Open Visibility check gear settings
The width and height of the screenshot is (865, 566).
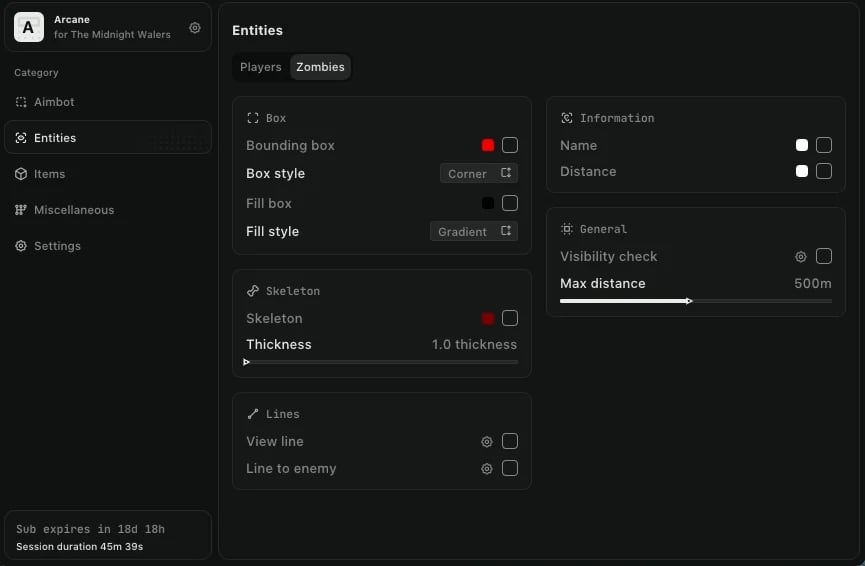pyautogui.click(x=801, y=257)
